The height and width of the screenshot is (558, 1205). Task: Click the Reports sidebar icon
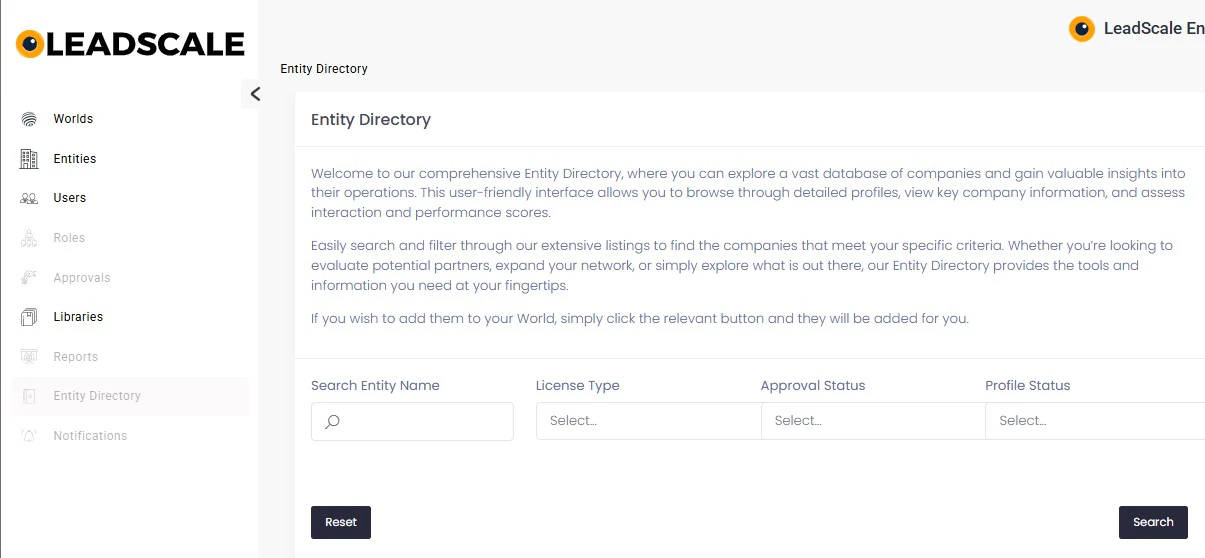29,357
